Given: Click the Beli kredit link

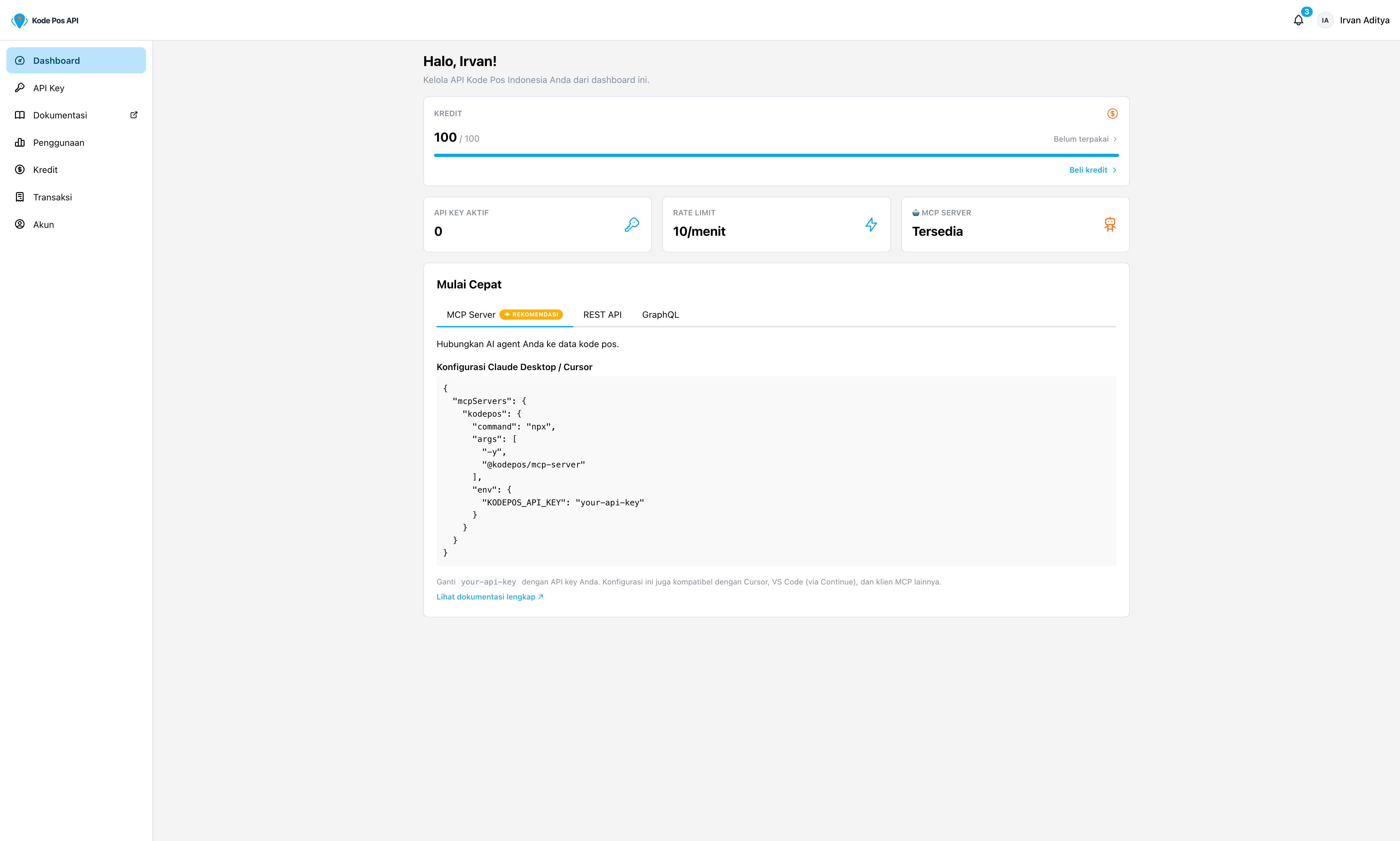Looking at the screenshot, I should coord(1093,170).
